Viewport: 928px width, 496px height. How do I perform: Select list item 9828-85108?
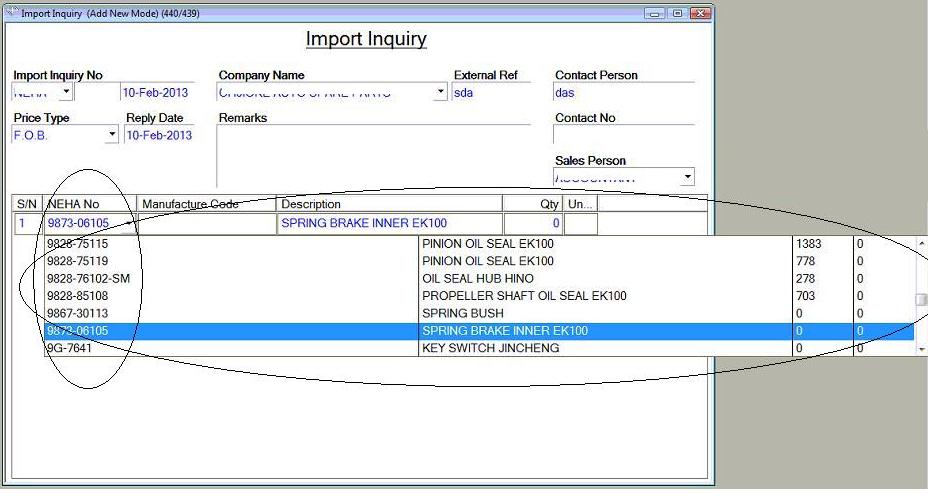(x=78, y=295)
